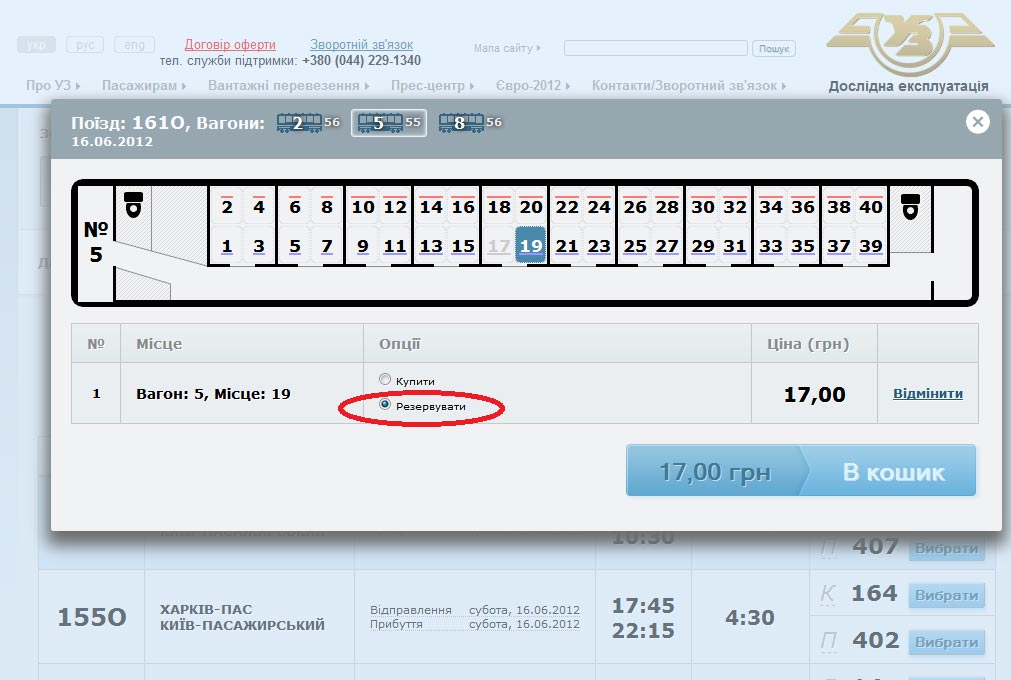The height and width of the screenshot is (680, 1011).
Task: Click the Відмінити link
Action: pos(927,394)
